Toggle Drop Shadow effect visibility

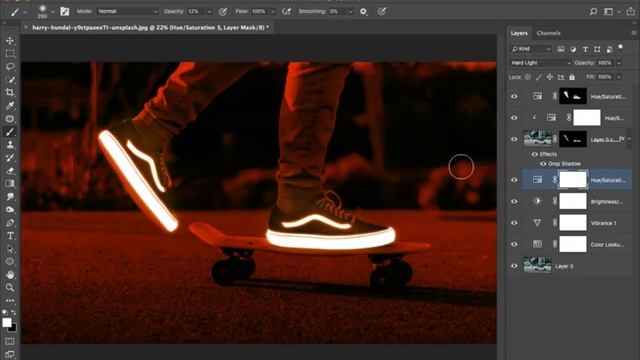pyautogui.click(x=543, y=164)
